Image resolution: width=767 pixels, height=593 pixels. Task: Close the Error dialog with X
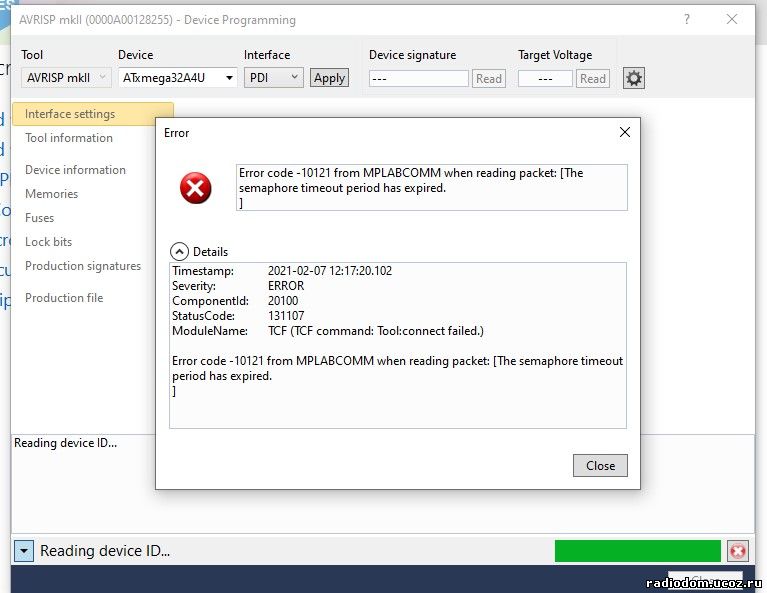(625, 132)
